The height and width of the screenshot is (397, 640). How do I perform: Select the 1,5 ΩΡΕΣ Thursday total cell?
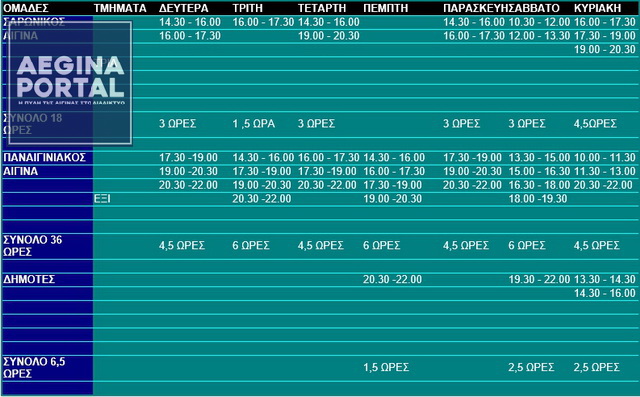coord(386,367)
